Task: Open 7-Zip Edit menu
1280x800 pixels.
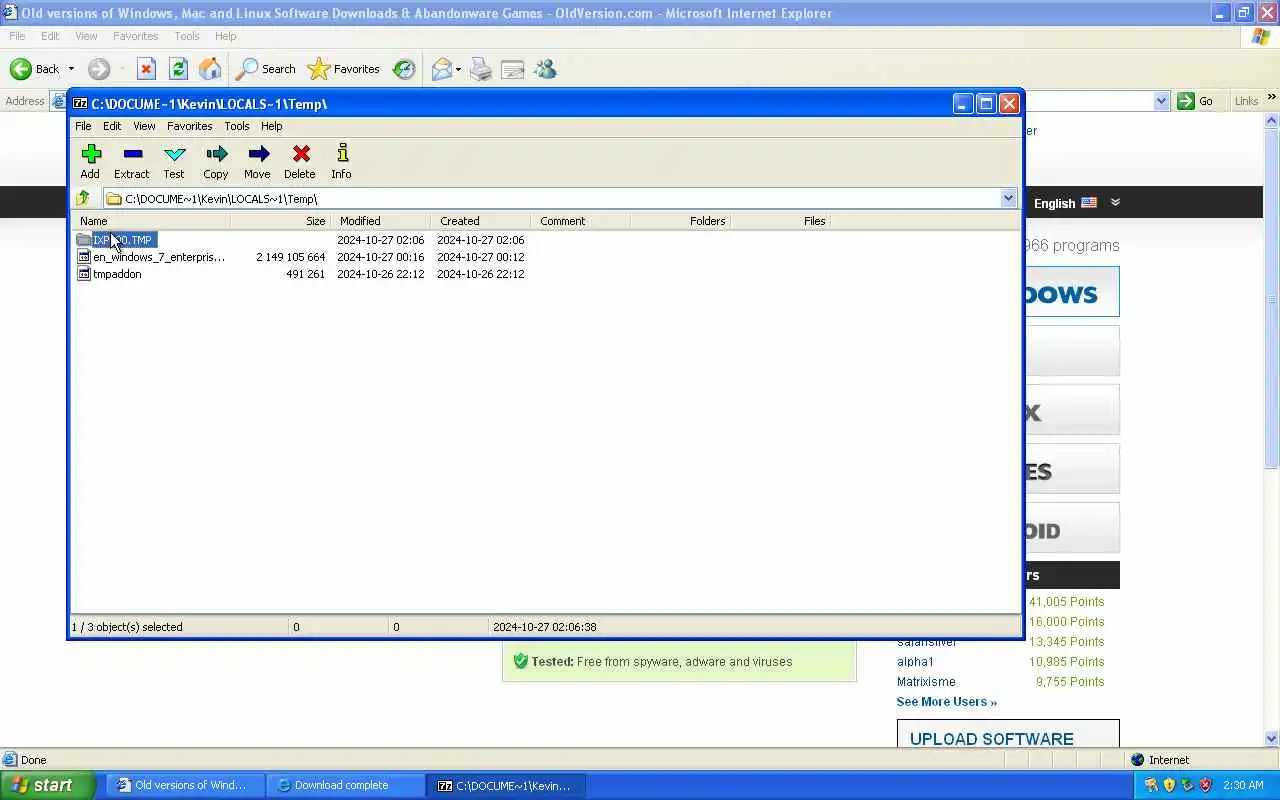Action: tap(112, 126)
